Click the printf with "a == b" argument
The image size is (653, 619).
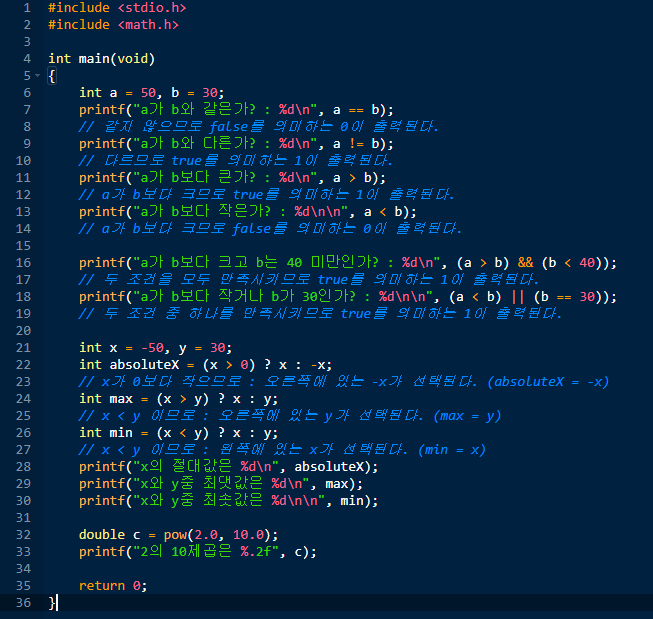pyautogui.click(x=236, y=110)
